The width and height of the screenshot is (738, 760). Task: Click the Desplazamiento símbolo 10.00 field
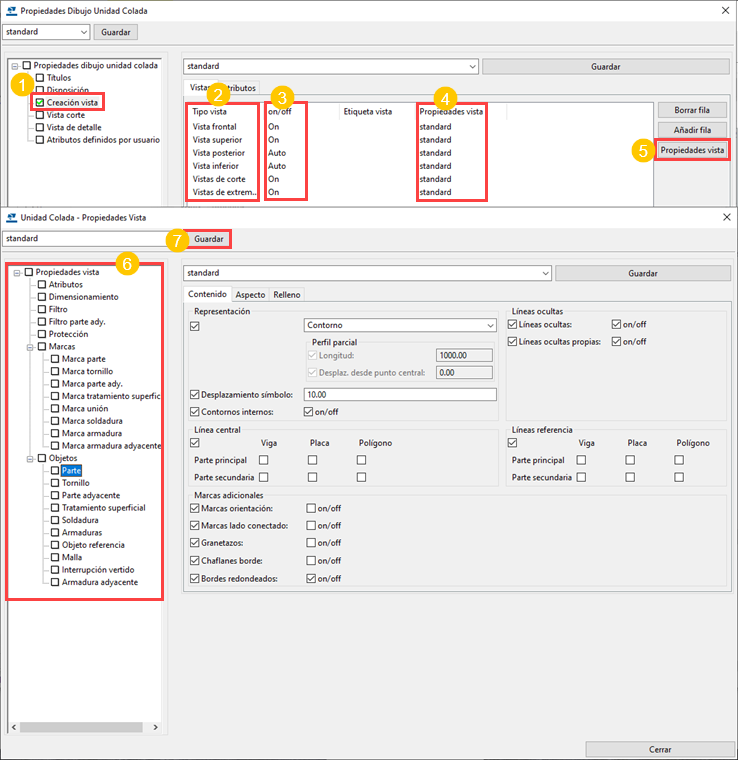pyautogui.click(x=400, y=395)
